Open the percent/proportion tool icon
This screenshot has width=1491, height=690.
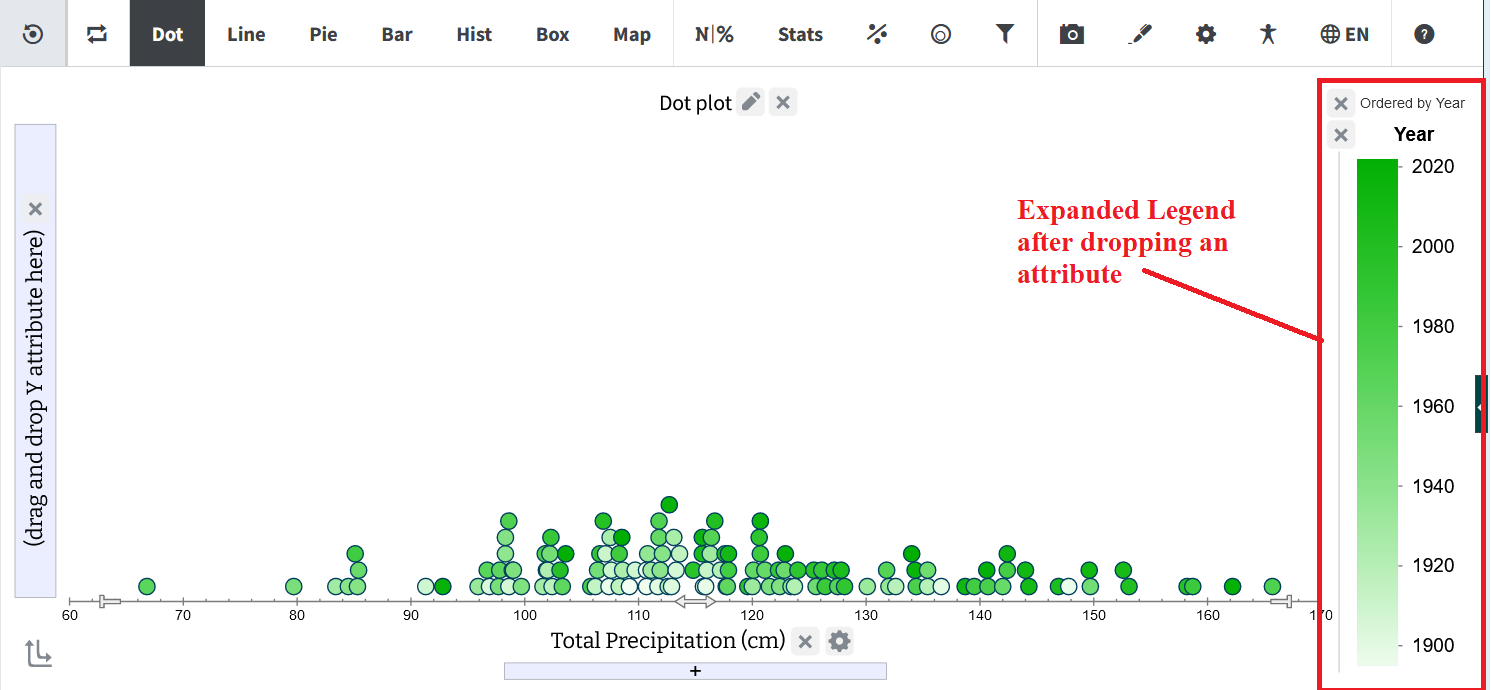(x=877, y=34)
